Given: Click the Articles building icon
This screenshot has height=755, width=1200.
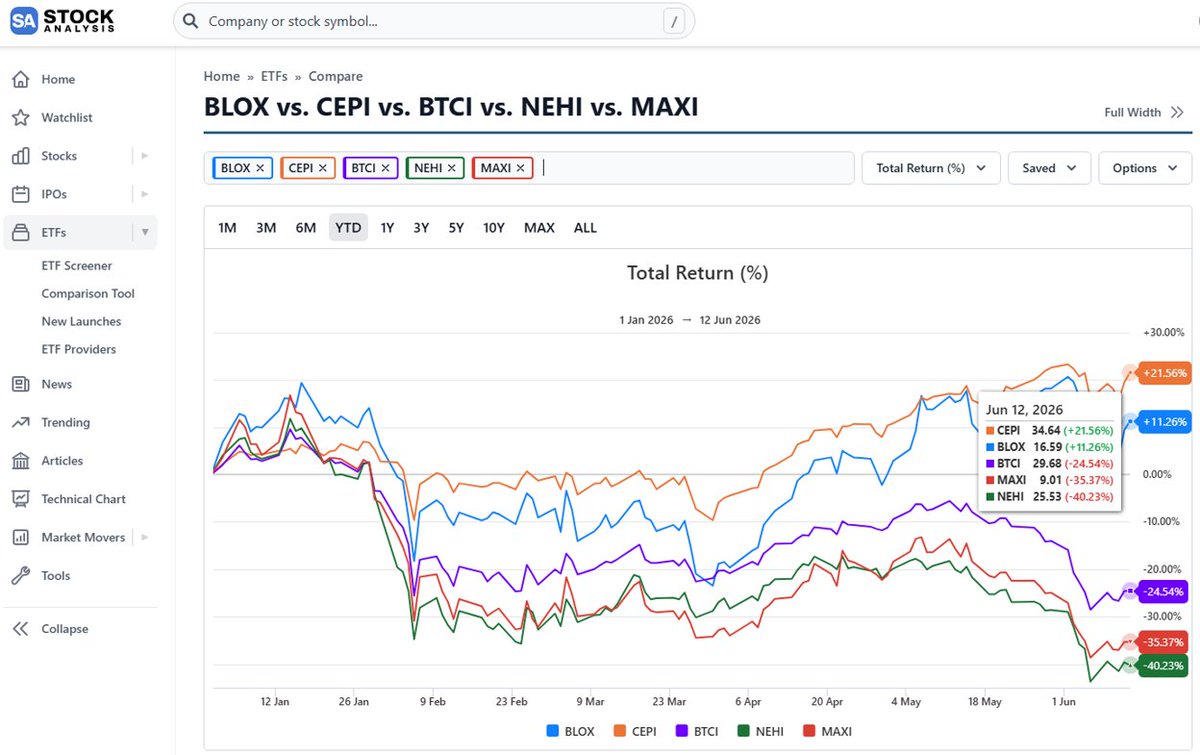Looking at the screenshot, I should (x=21, y=461).
